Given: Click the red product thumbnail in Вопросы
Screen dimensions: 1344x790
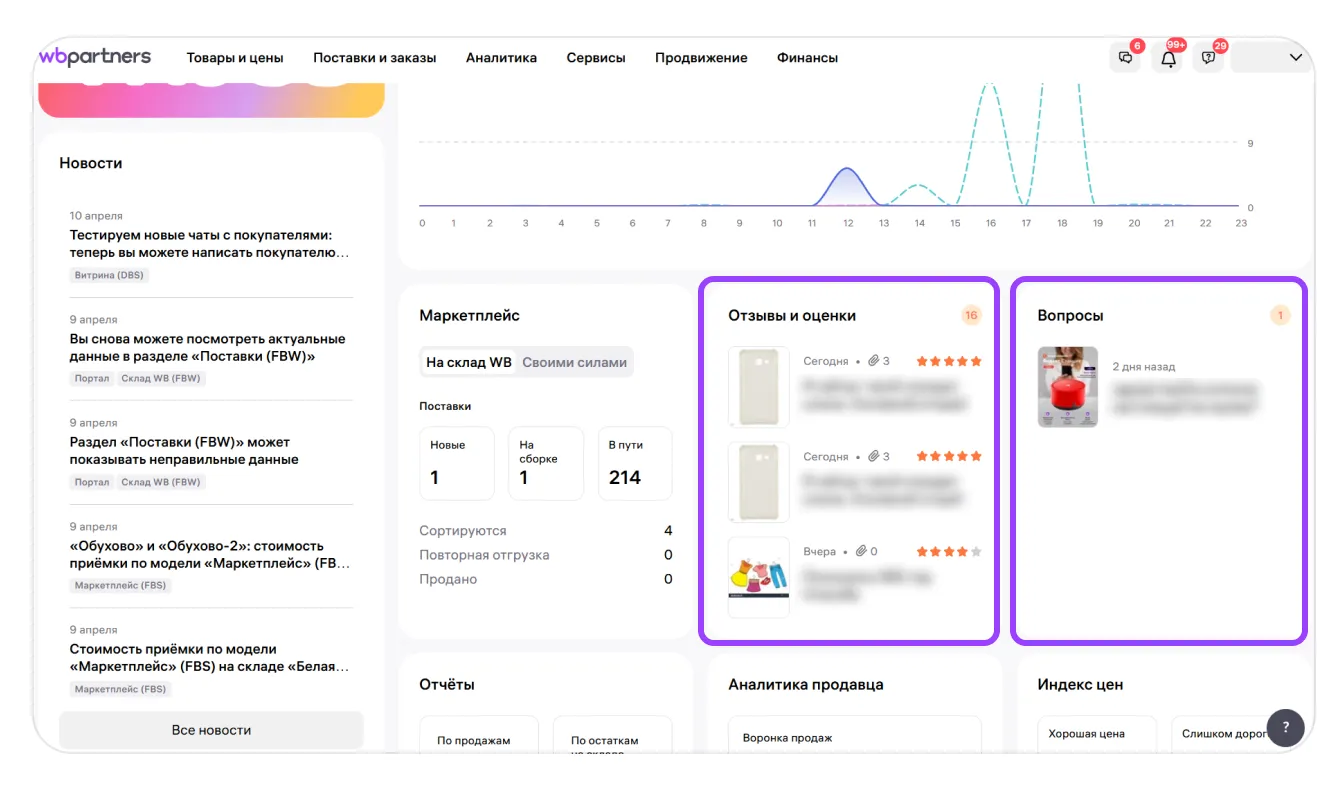Looking at the screenshot, I should click(x=1068, y=387).
